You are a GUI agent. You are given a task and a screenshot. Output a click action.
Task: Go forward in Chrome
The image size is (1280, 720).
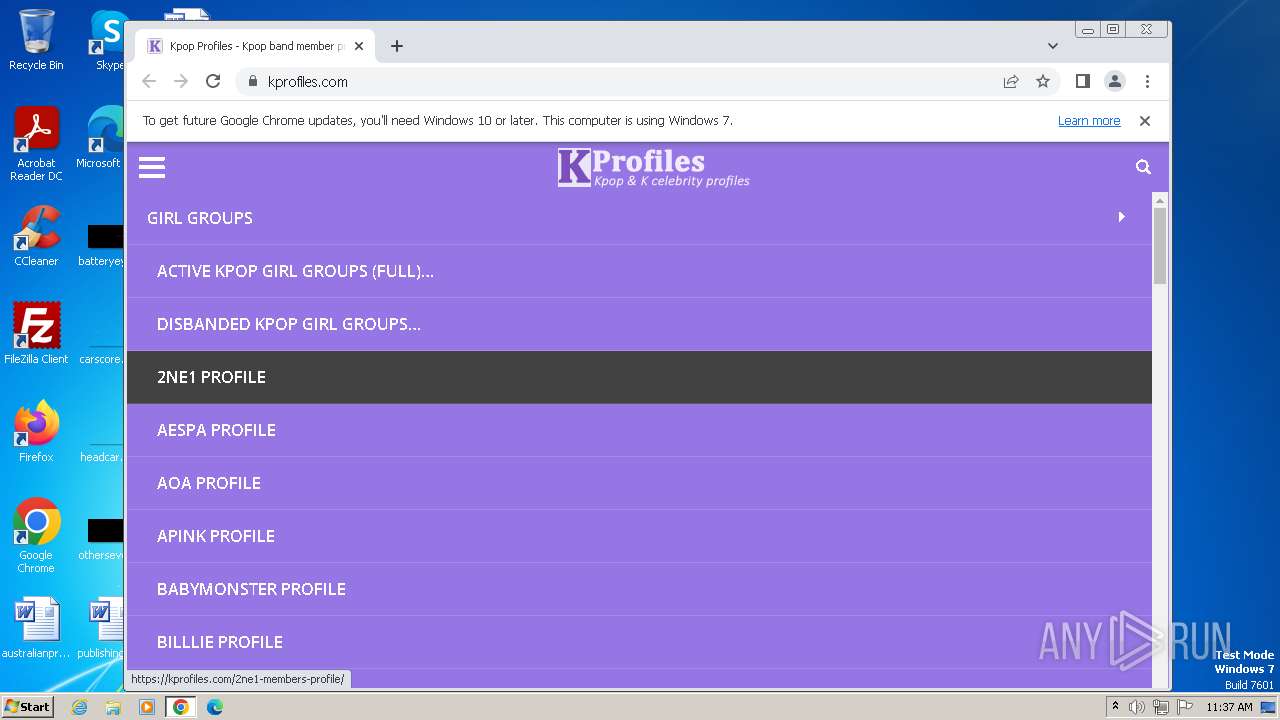181,82
